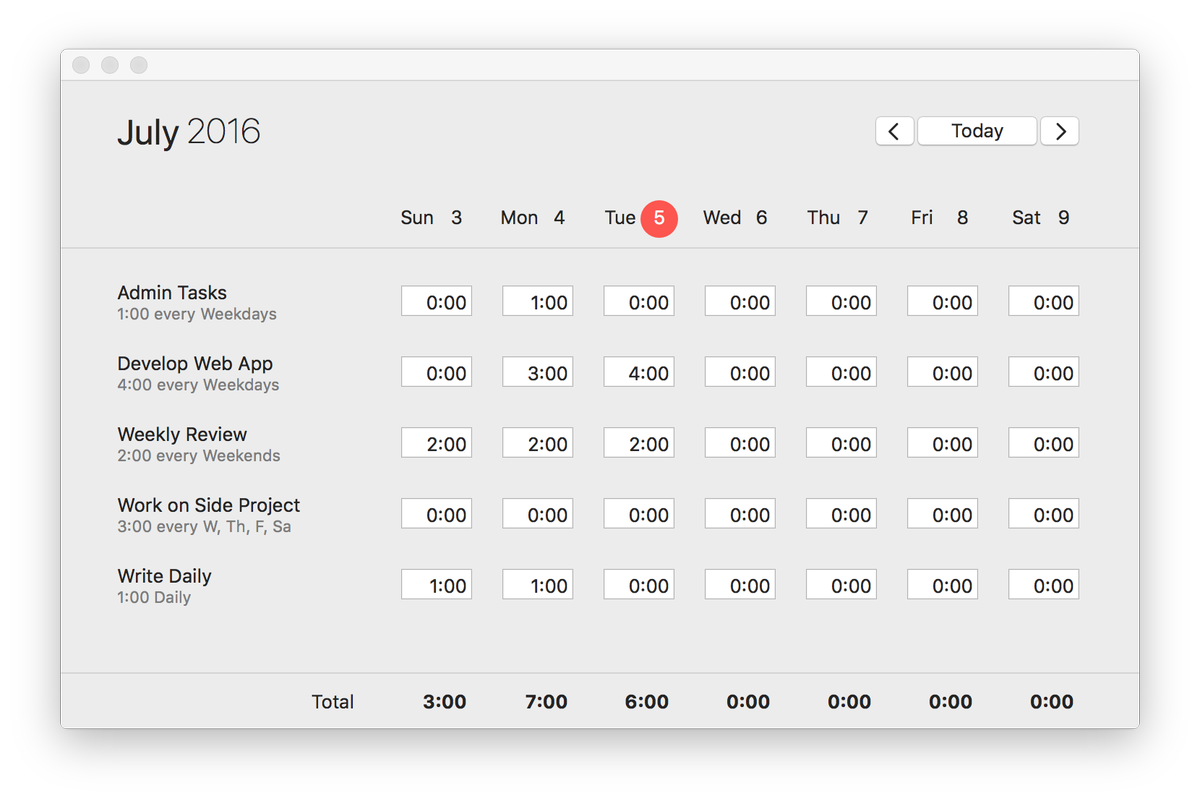
Task: Edit Develop Web App Monday time
Action: coord(538,373)
